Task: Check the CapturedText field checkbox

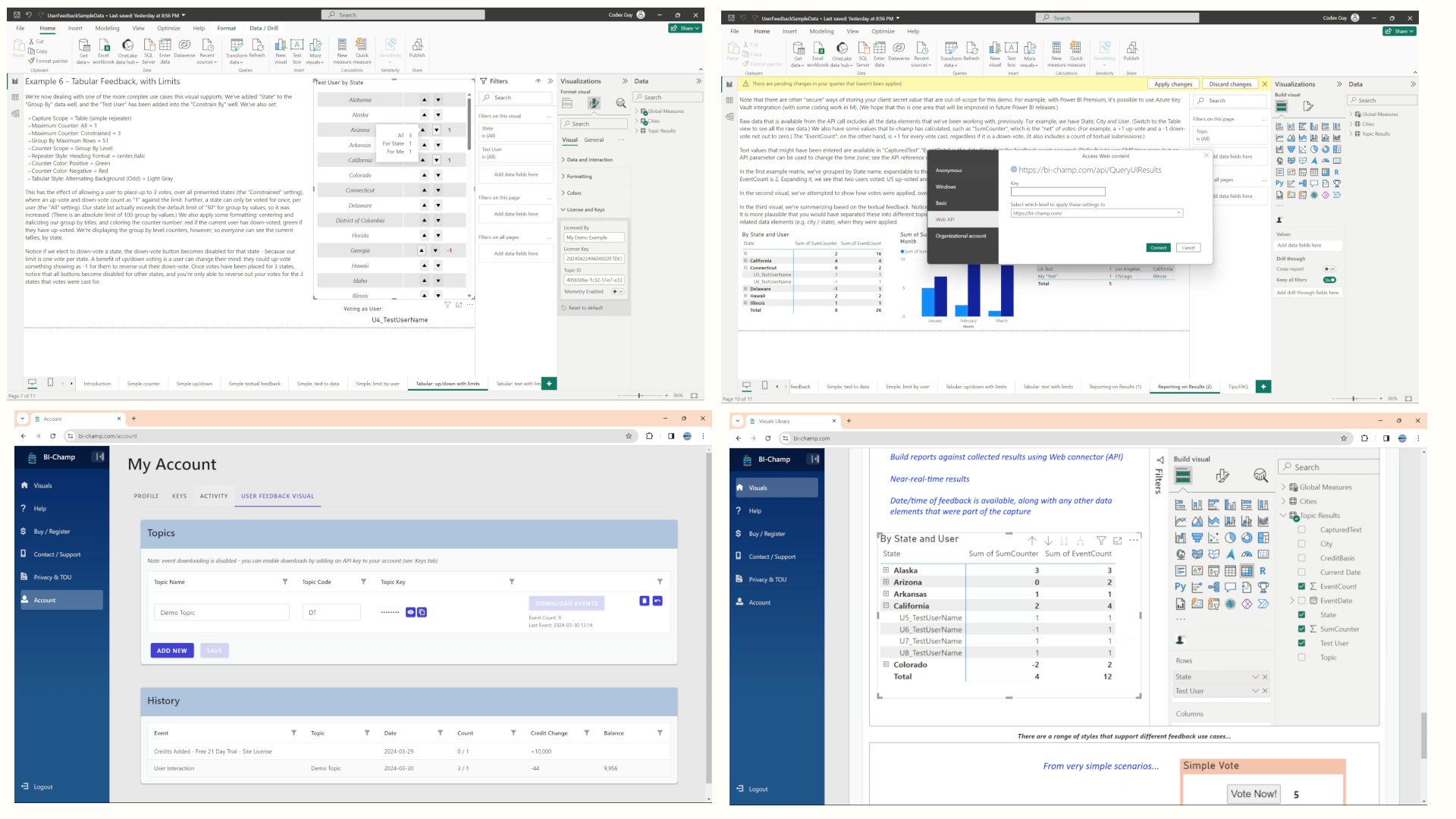Action: 1301,529
